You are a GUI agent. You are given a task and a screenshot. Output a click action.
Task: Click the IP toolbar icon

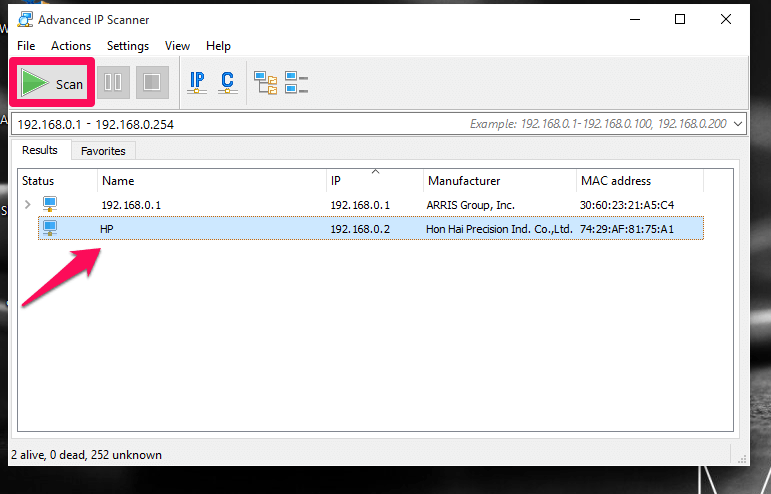(197, 83)
